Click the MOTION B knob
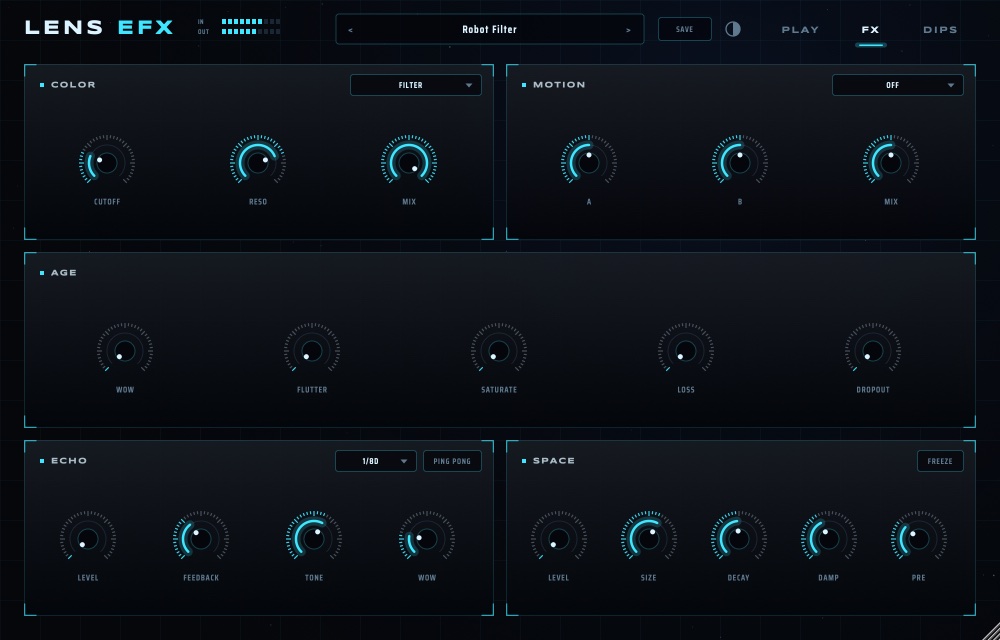This screenshot has width=1000, height=640. coord(740,163)
